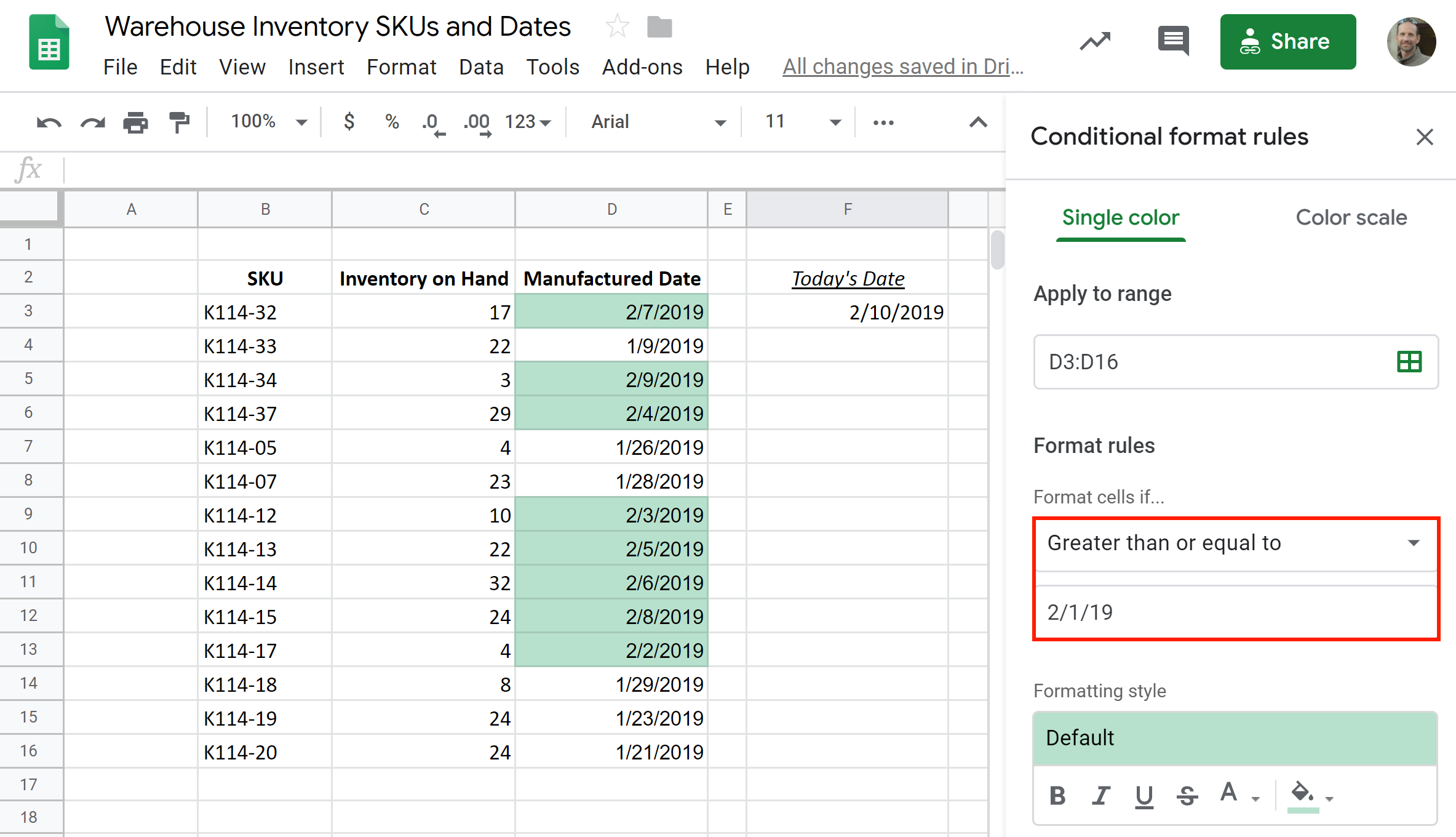Open the Tools menu
Screen dimensions: 1456x837
pos(552,66)
